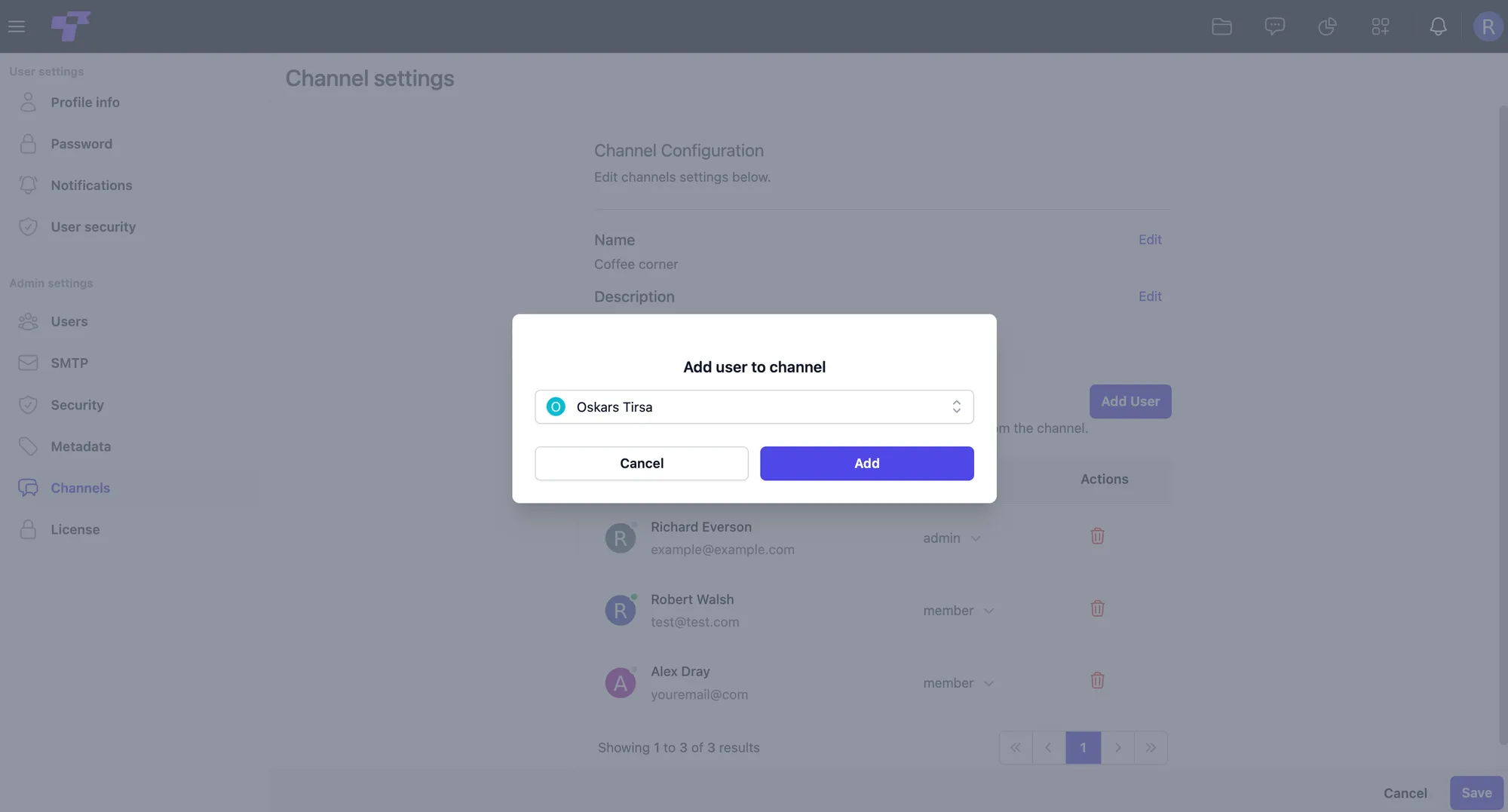Viewport: 1508px width, 812px height.
Task: Expand Richard Everson's admin role dropdown
Action: (952, 538)
